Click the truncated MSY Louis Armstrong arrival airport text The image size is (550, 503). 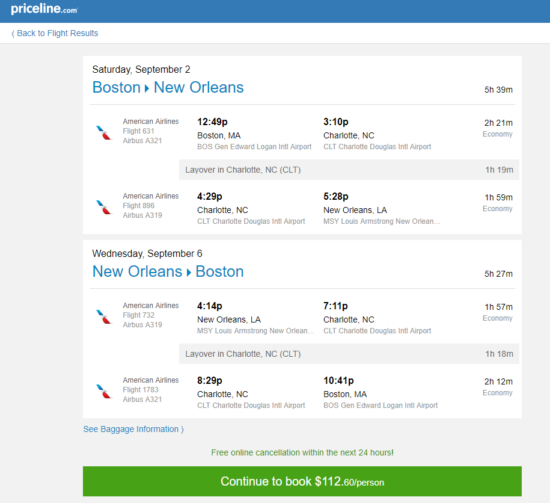tap(381, 221)
